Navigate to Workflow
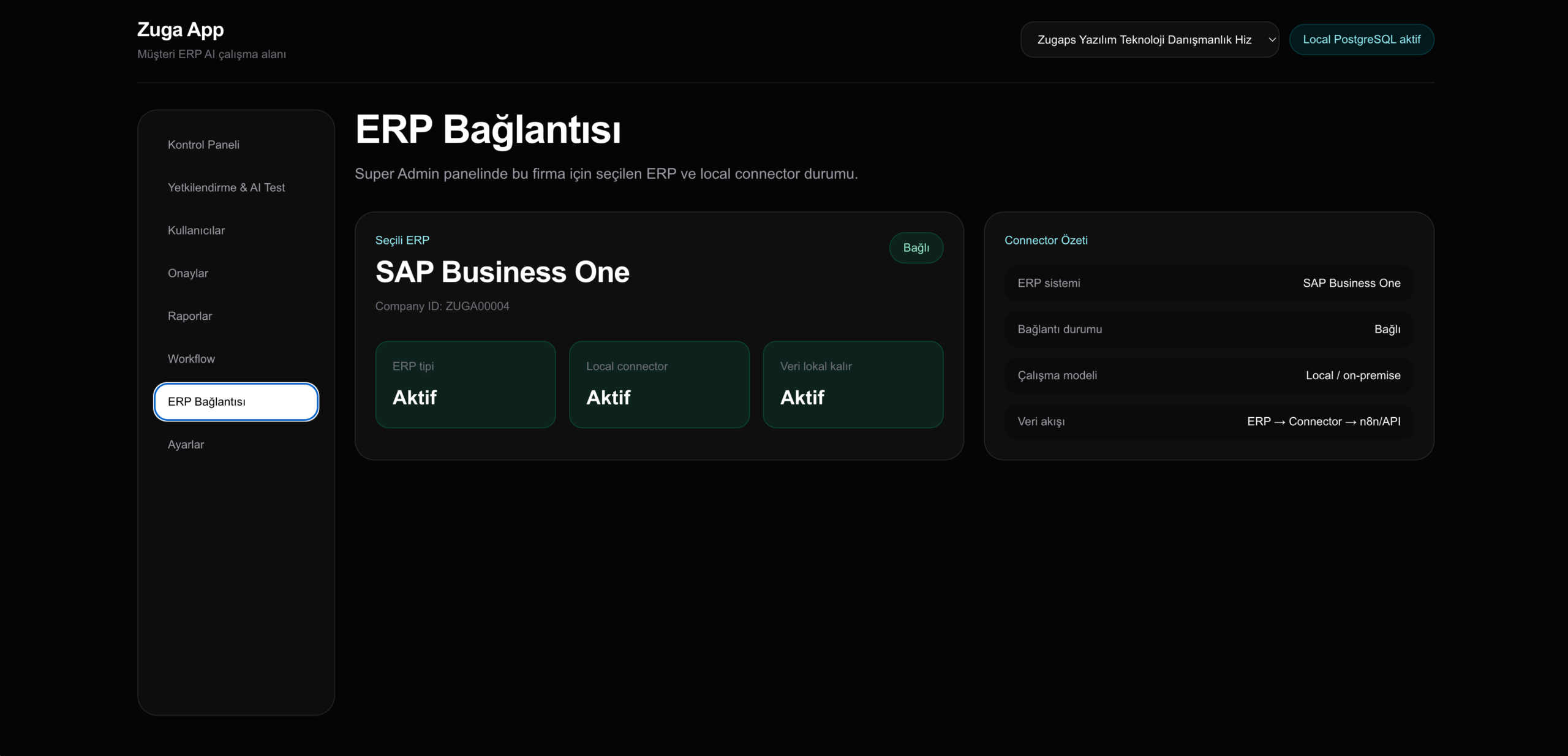This screenshot has height=756, width=1568. pos(236,359)
